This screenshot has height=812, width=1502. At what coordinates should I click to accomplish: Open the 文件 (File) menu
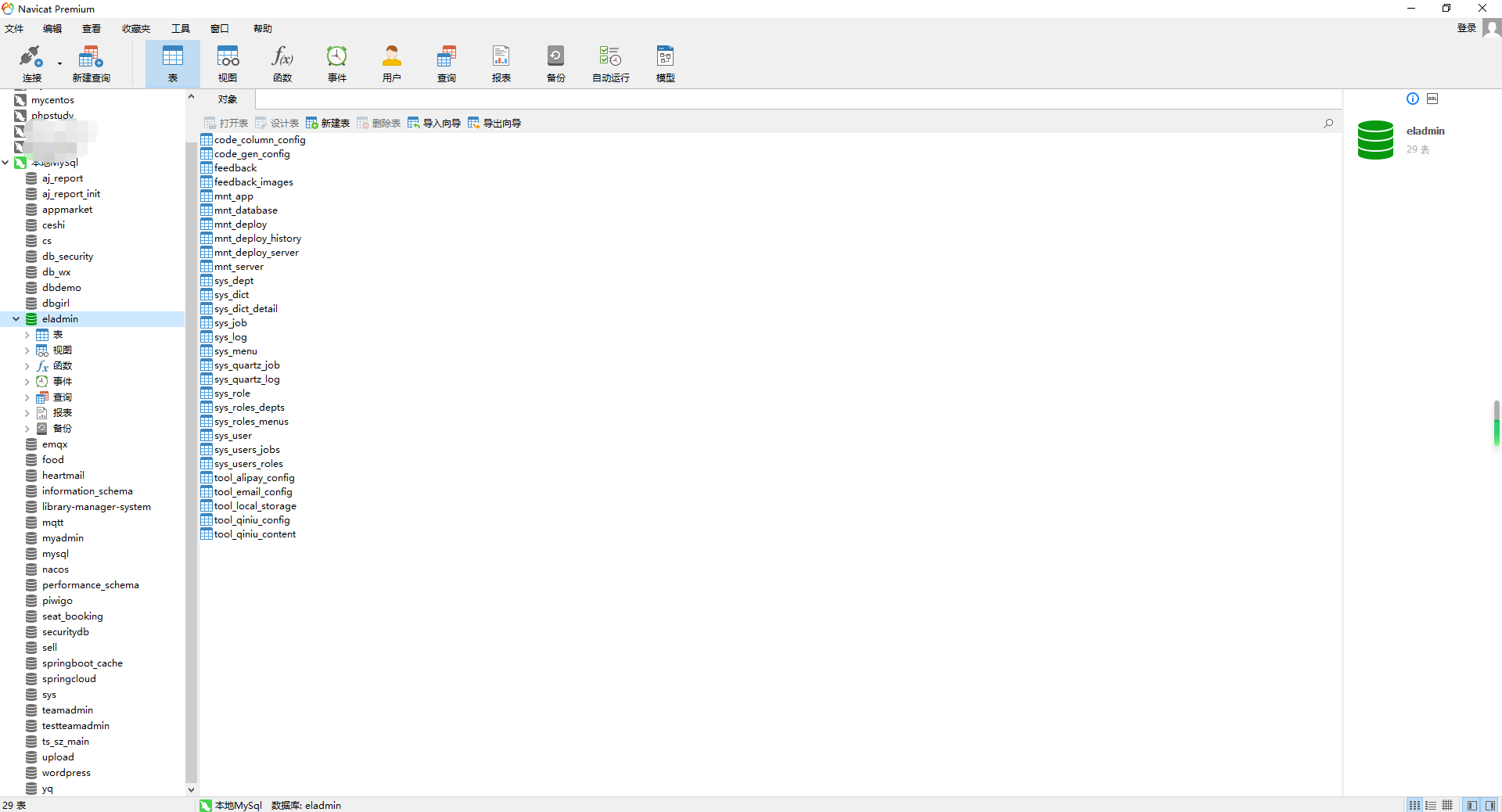coord(14,29)
